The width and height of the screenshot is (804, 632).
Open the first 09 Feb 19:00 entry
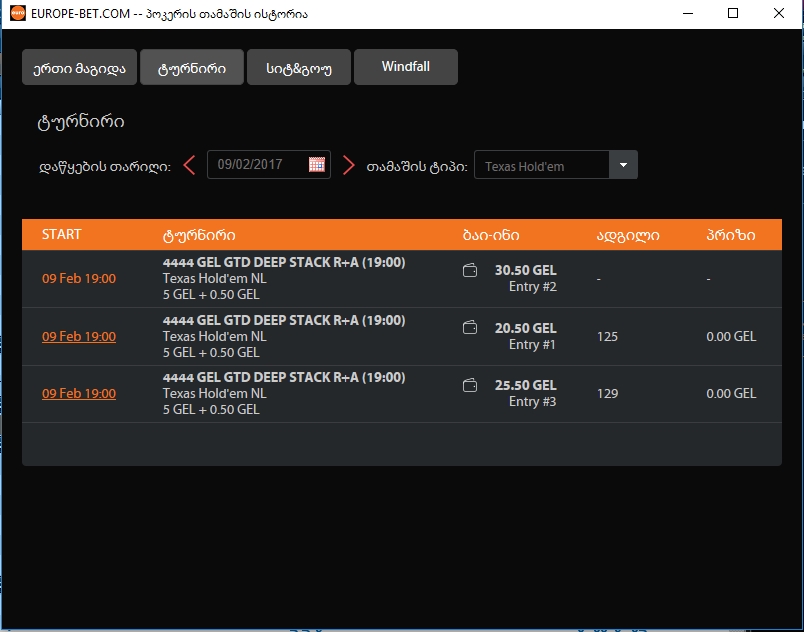click(x=78, y=279)
